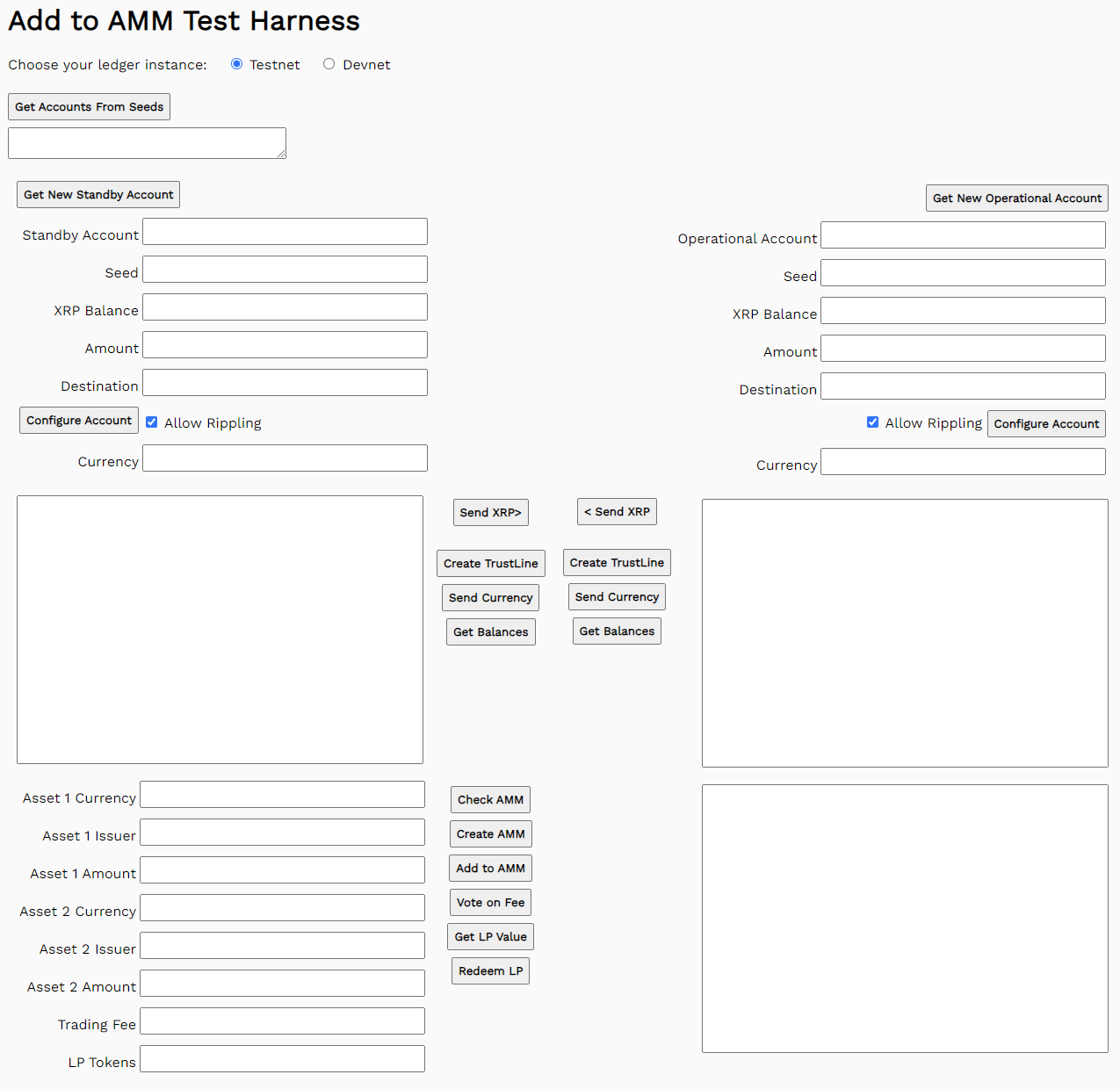Select the Testnet ledger instance
This screenshot has width=1120, height=1089.
pyautogui.click(x=236, y=63)
